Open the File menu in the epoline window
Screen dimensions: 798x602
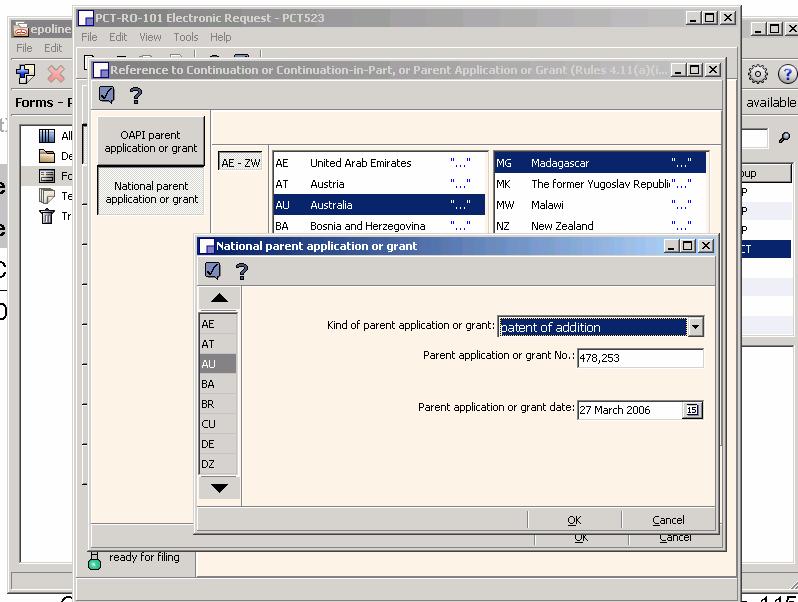click(x=24, y=48)
